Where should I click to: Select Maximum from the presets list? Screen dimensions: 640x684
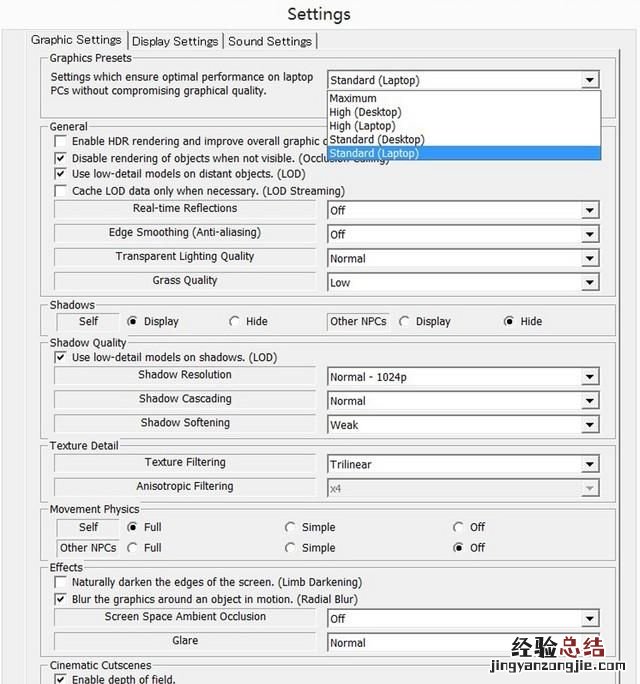(x=353, y=99)
